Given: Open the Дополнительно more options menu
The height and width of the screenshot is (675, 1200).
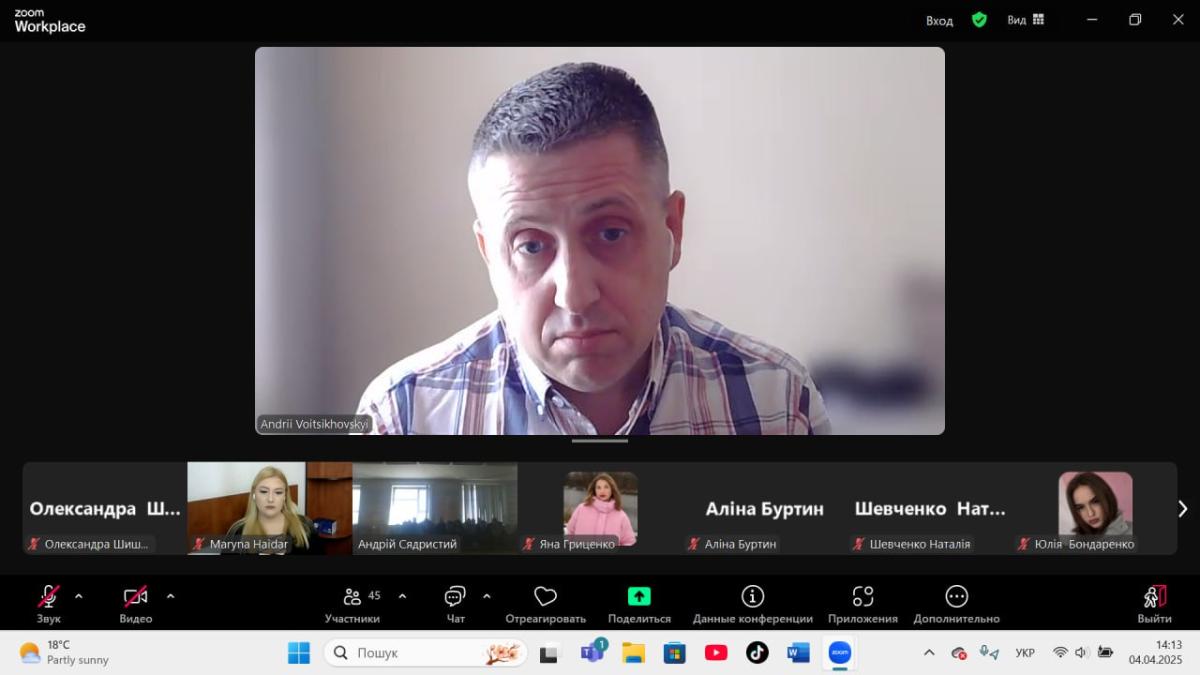Looking at the screenshot, I should pyautogui.click(x=956, y=597).
